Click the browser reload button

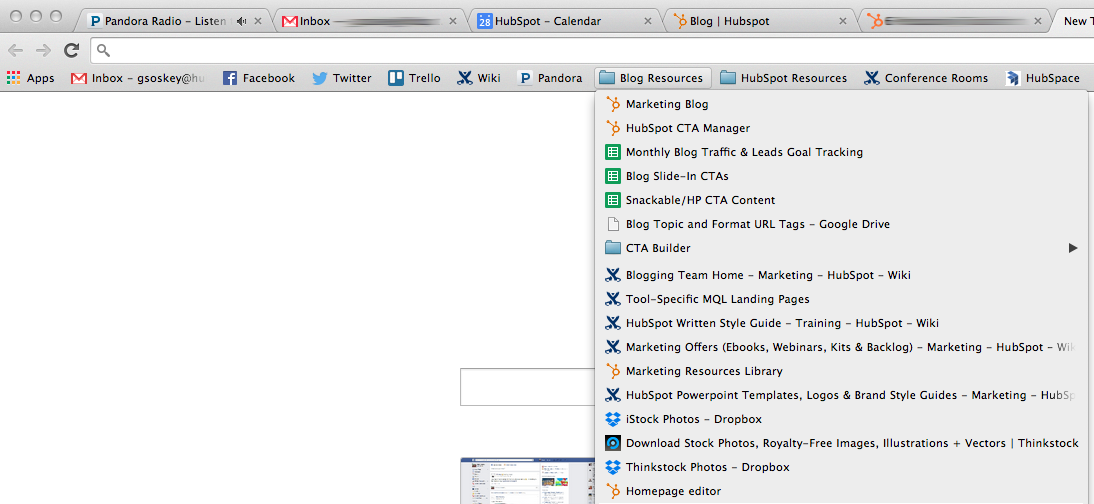pyautogui.click(x=71, y=50)
